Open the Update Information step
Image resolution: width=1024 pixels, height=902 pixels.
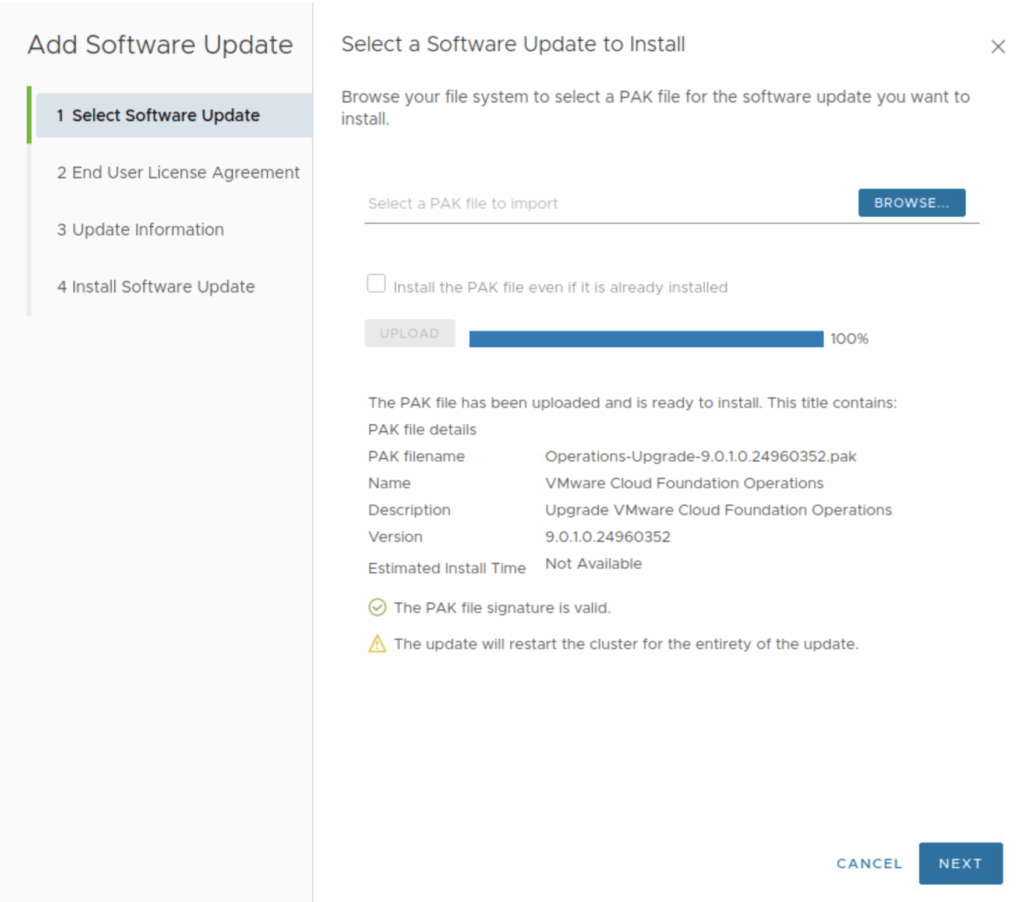[x=140, y=229]
